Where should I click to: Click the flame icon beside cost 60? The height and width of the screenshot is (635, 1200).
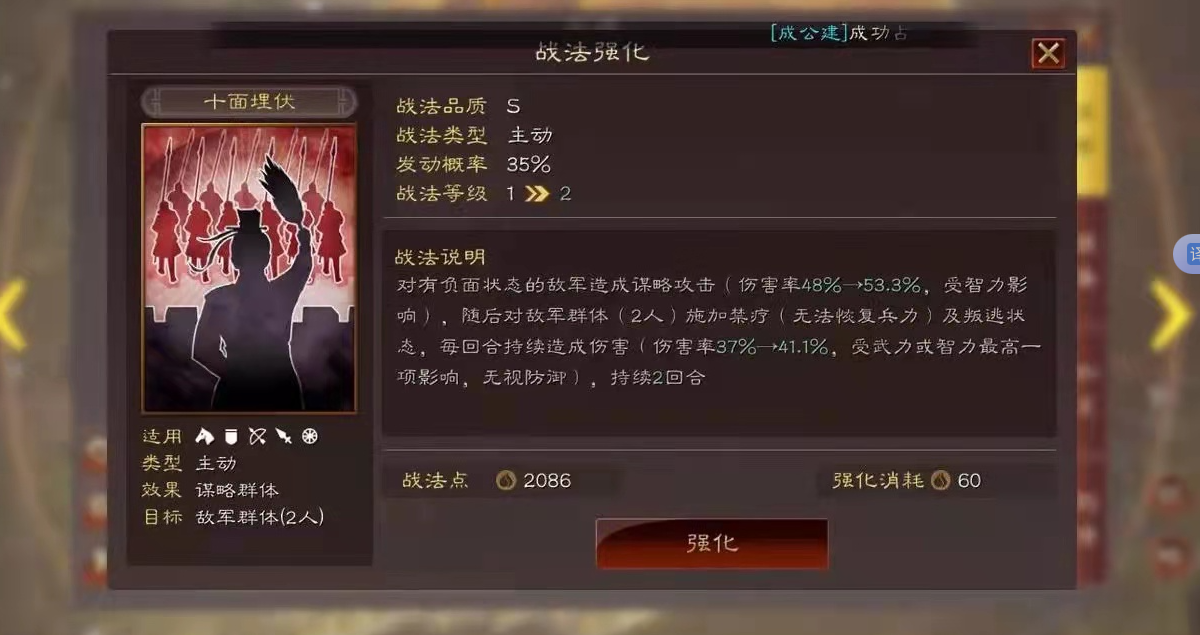tap(940, 481)
